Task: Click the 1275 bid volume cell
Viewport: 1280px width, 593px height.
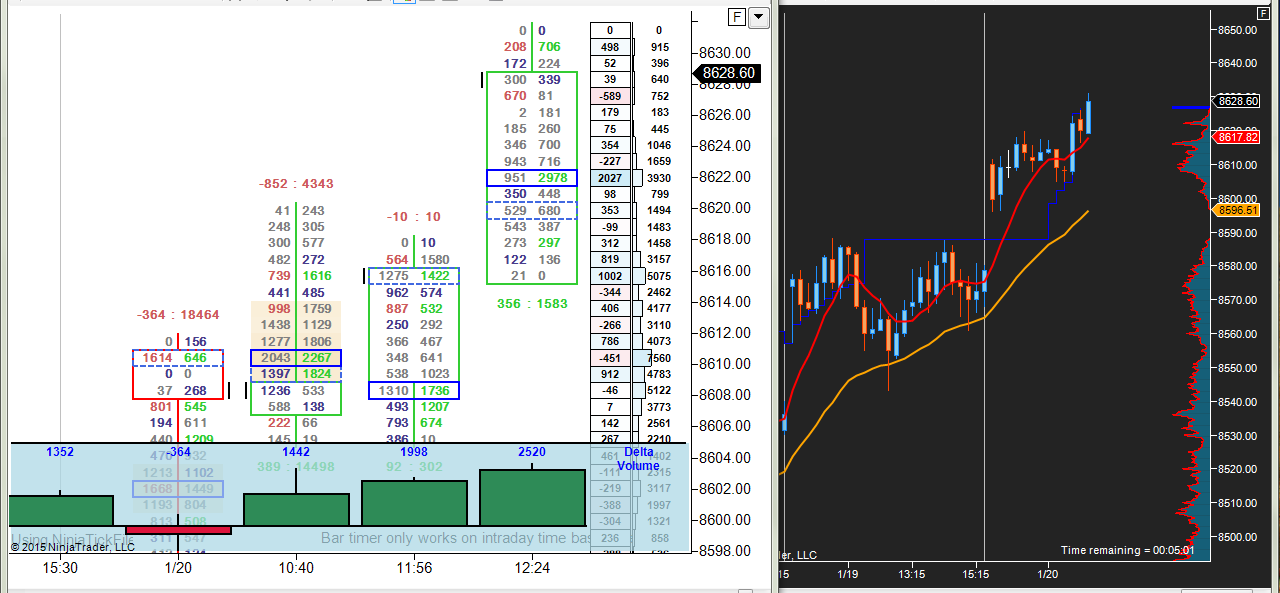Action: (394, 276)
